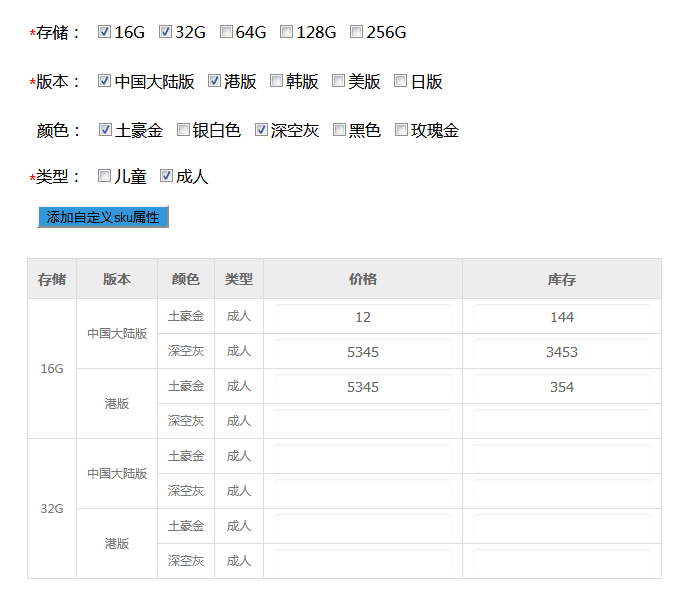The image size is (687, 603).
Task: Uncheck the 32G storage option
Action: [166, 32]
